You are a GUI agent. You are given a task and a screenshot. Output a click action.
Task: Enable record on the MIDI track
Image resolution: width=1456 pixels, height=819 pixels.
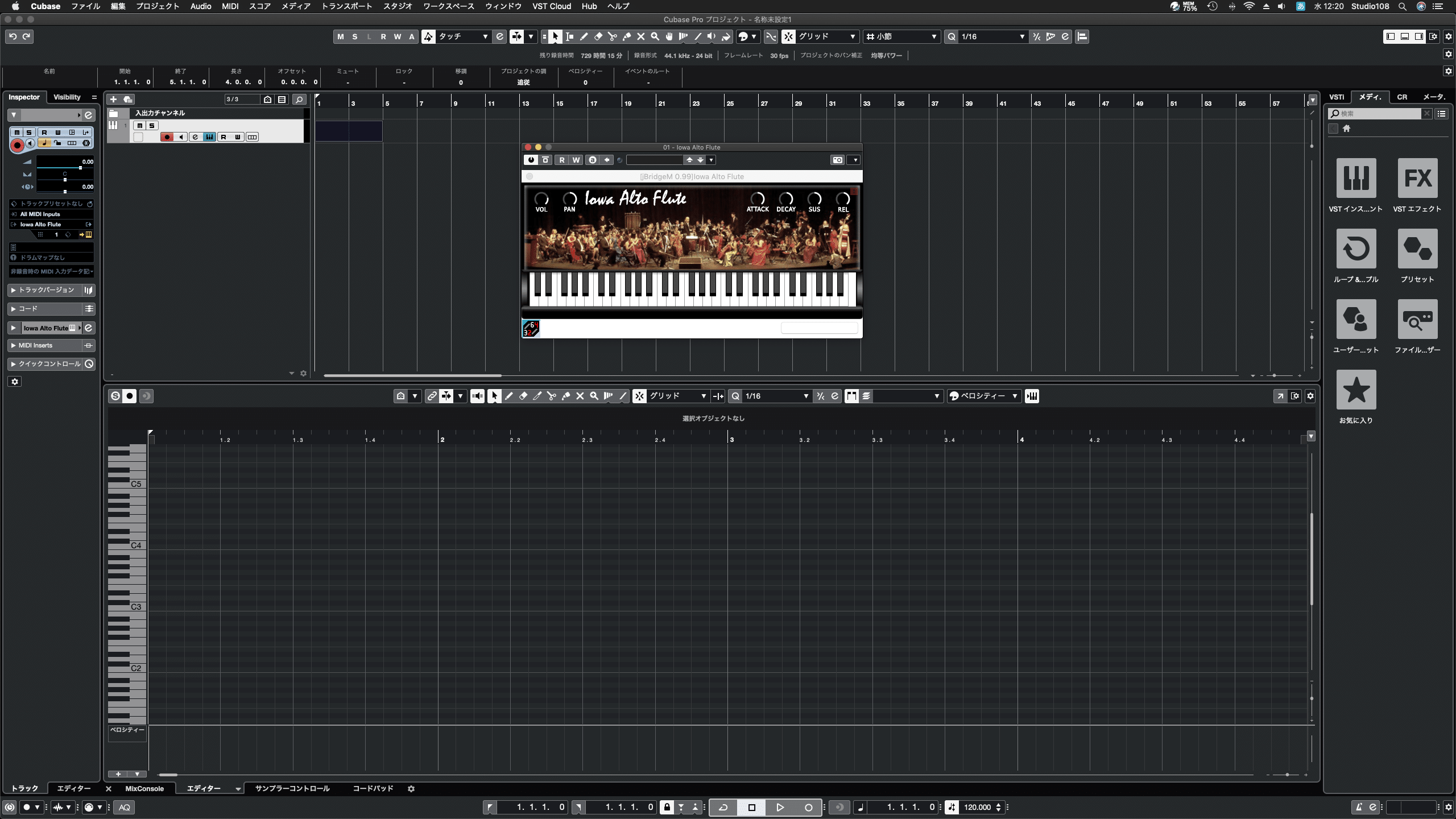(167, 137)
